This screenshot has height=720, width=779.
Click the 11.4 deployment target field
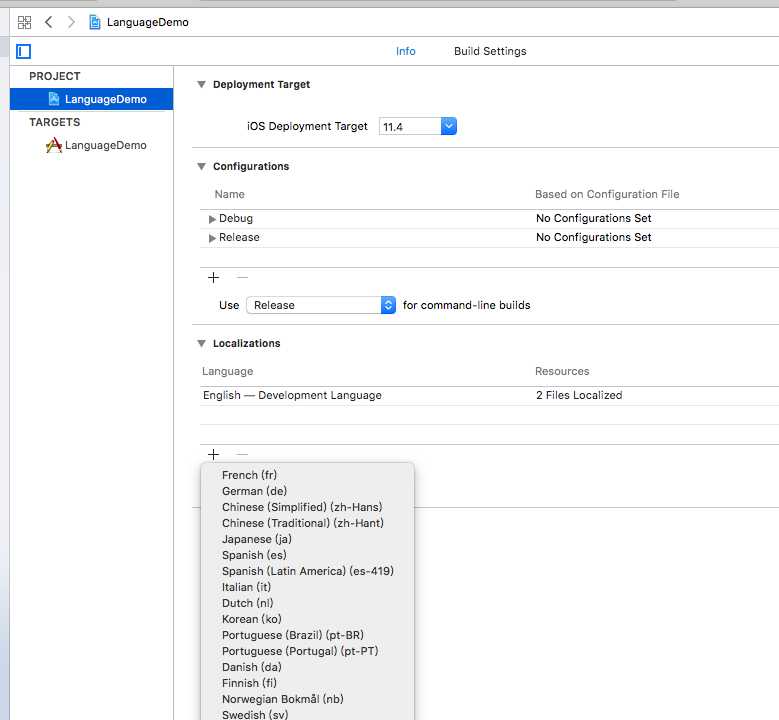tap(410, 126)
